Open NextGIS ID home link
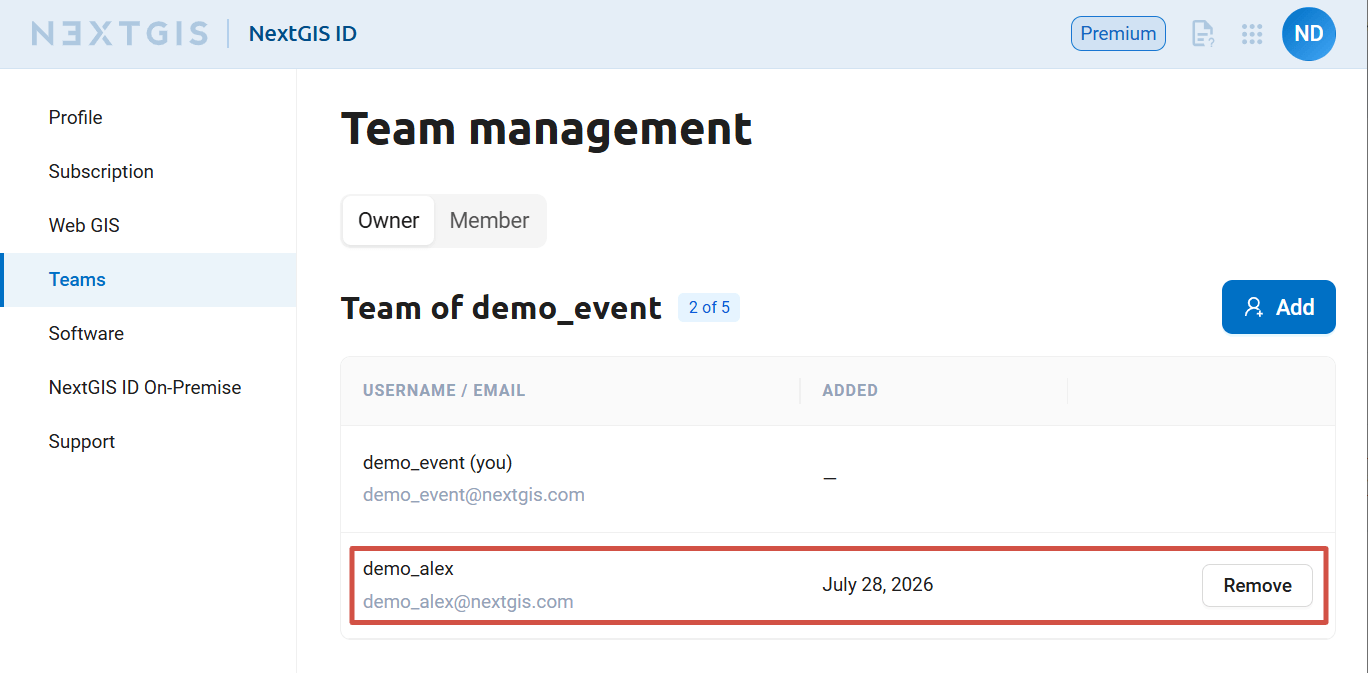The image size is (1368, 673). click(x=303, y=34)
